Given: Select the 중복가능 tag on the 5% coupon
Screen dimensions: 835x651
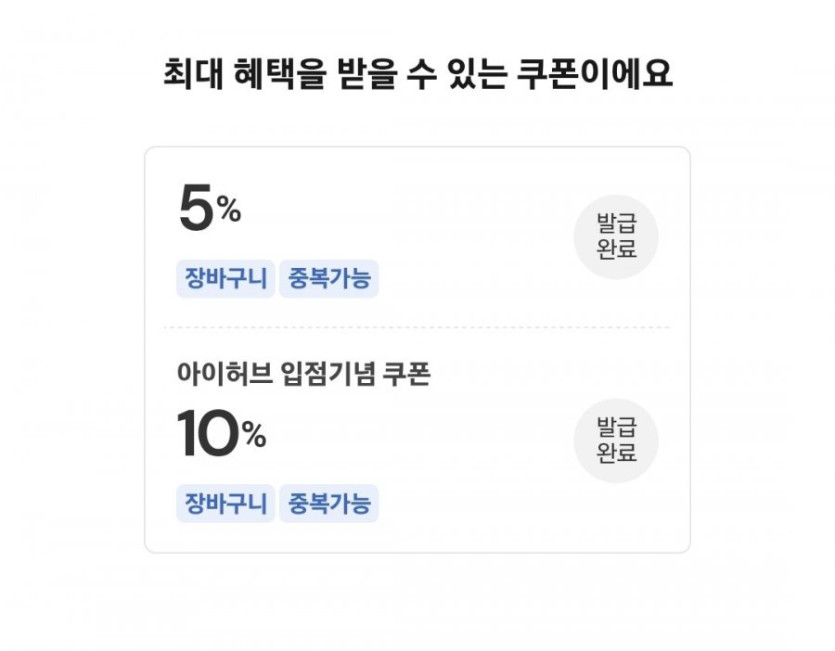Looking at the screenshot, I should click(329, 278).
